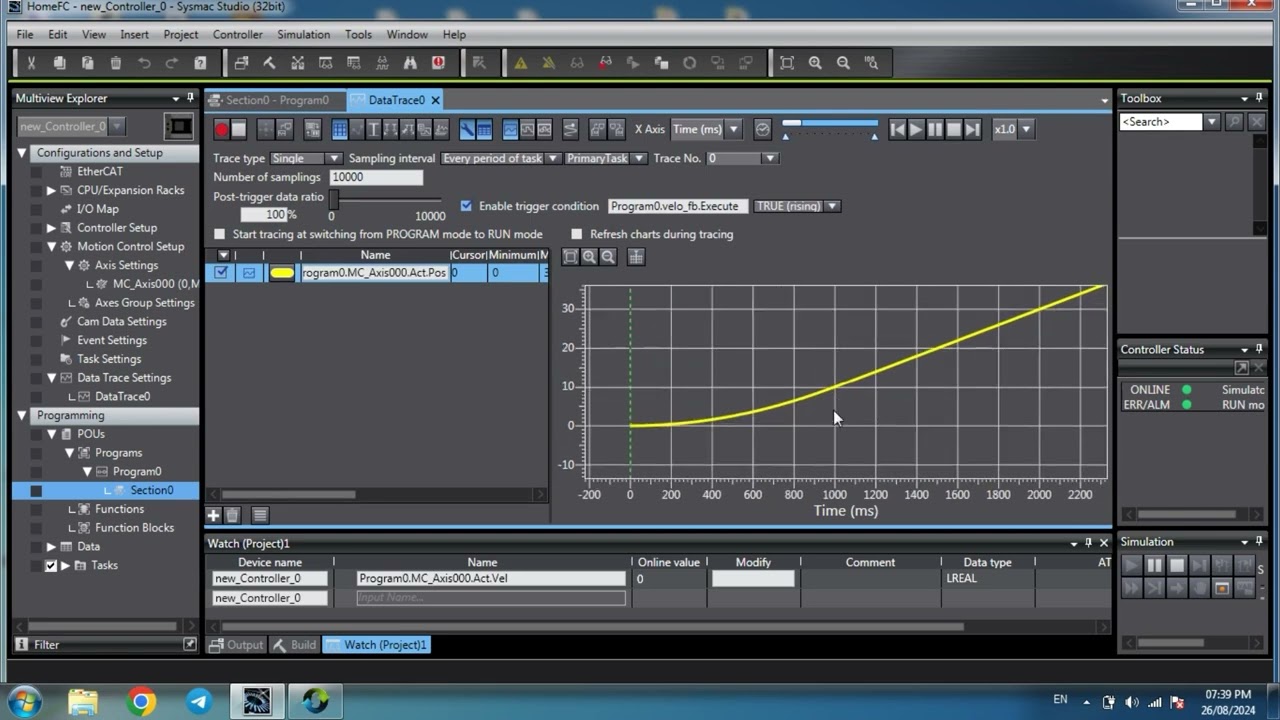This screenshot has height=720, width=1280.
Task: Skip to trace end playback button
Action: [x=972, y=129]
